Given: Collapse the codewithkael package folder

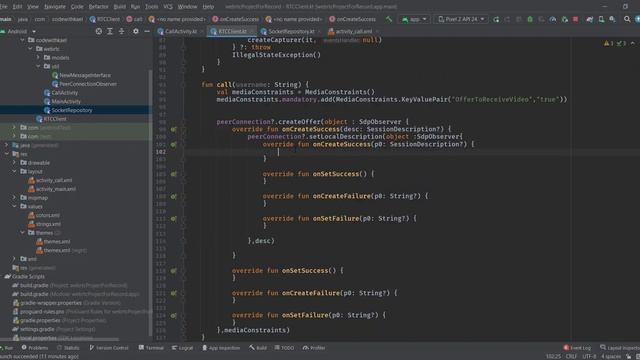Looking at the screenshot, I should pos(22,40).
